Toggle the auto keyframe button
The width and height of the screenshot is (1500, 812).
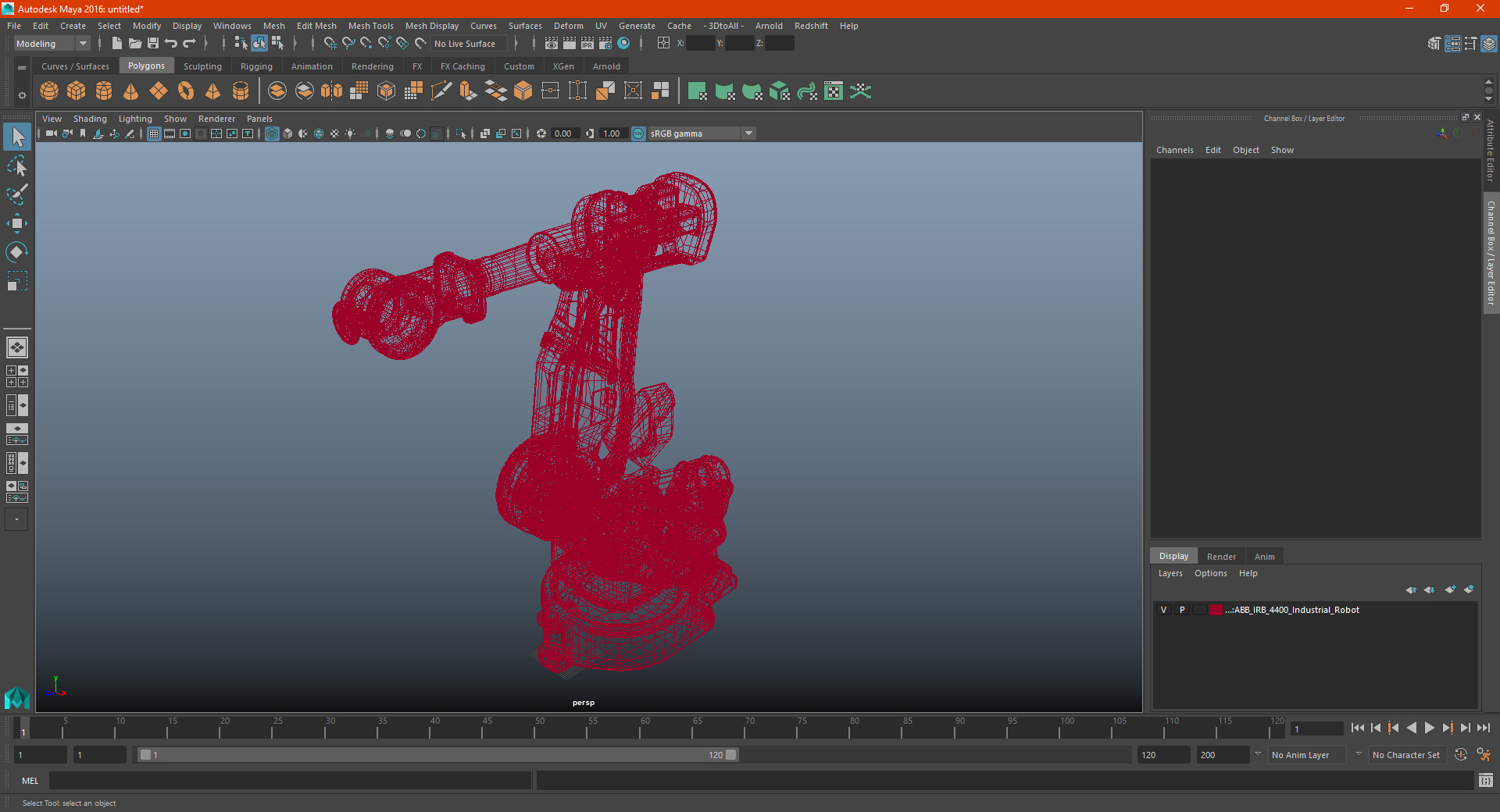click(x=1461, y=755)
